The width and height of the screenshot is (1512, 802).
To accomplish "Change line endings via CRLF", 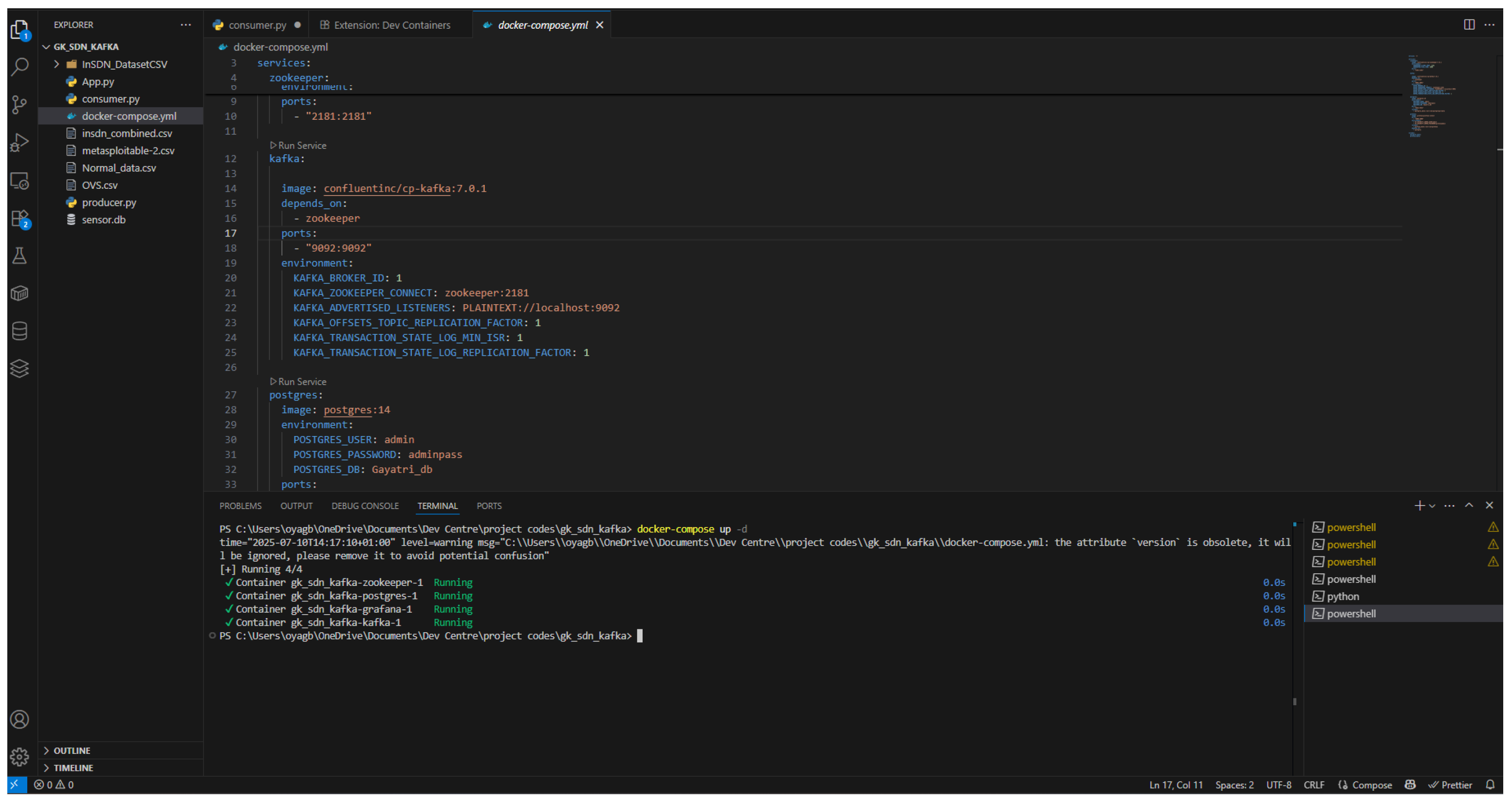I will pos(1313,785).
